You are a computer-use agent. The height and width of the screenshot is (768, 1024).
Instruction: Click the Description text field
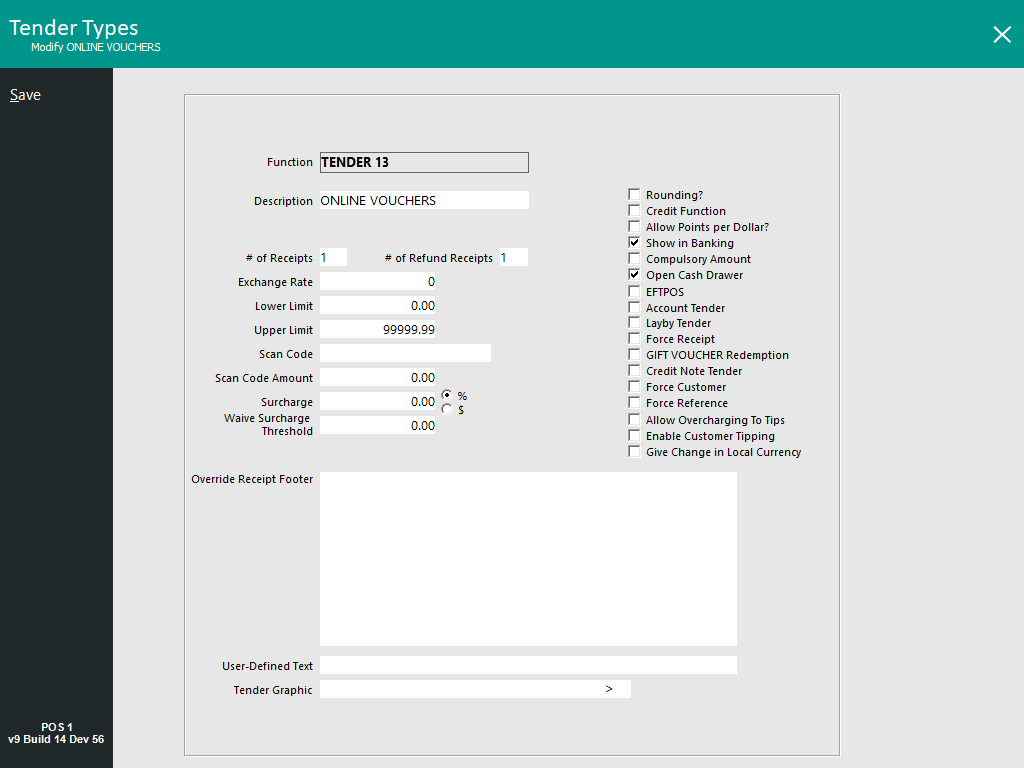[424, 201]
